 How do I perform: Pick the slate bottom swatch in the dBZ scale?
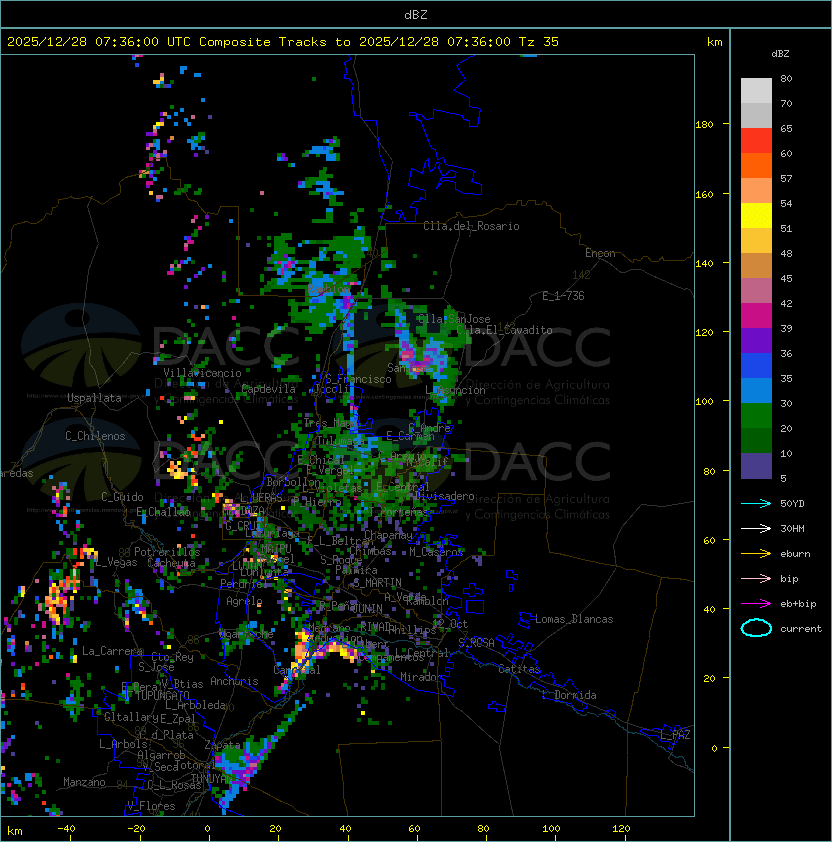[756, 466]
